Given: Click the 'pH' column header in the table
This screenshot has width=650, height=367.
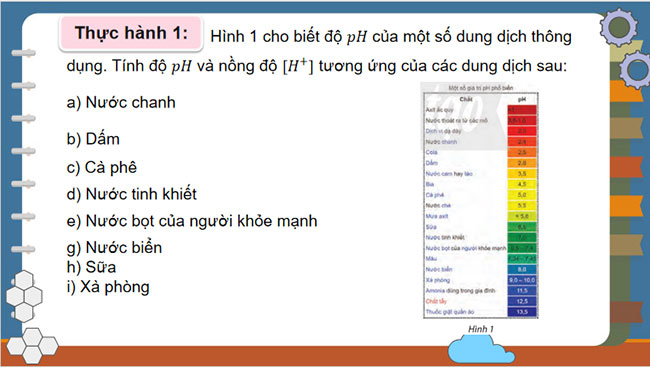Looking at the screenshot, I should click(522, 99).
